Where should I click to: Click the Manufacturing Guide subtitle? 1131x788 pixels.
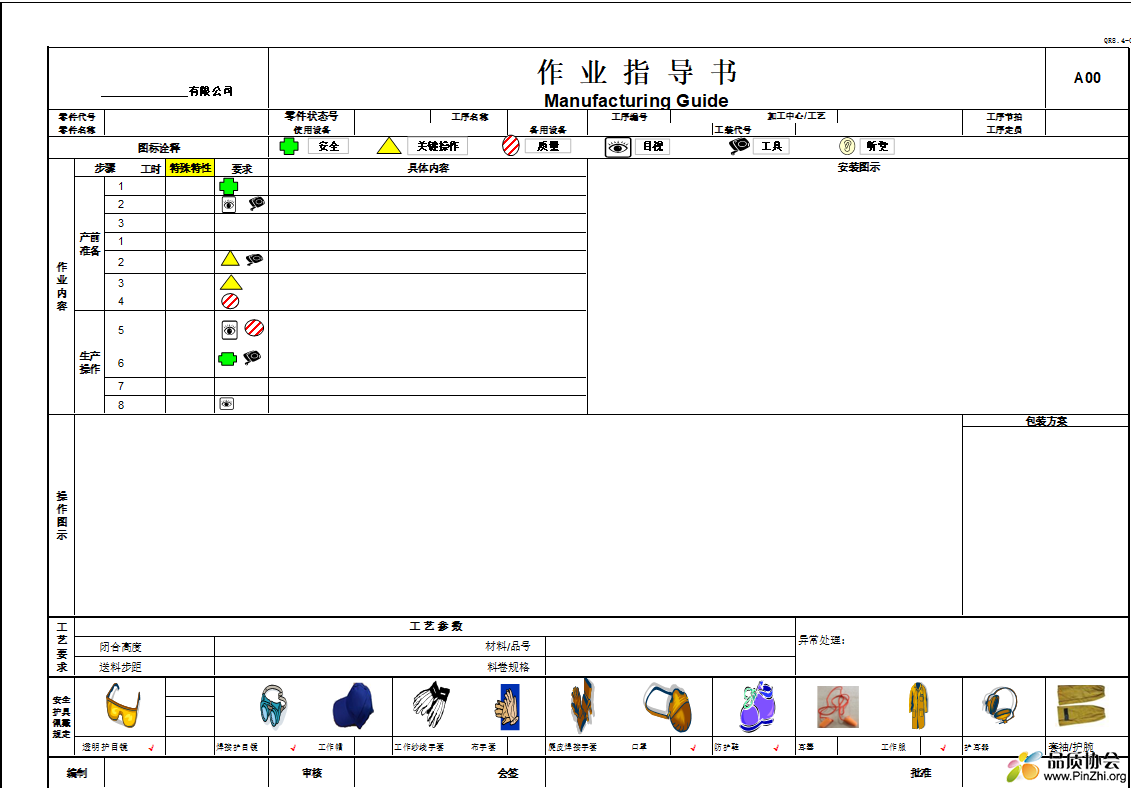(x=635, y=101)
